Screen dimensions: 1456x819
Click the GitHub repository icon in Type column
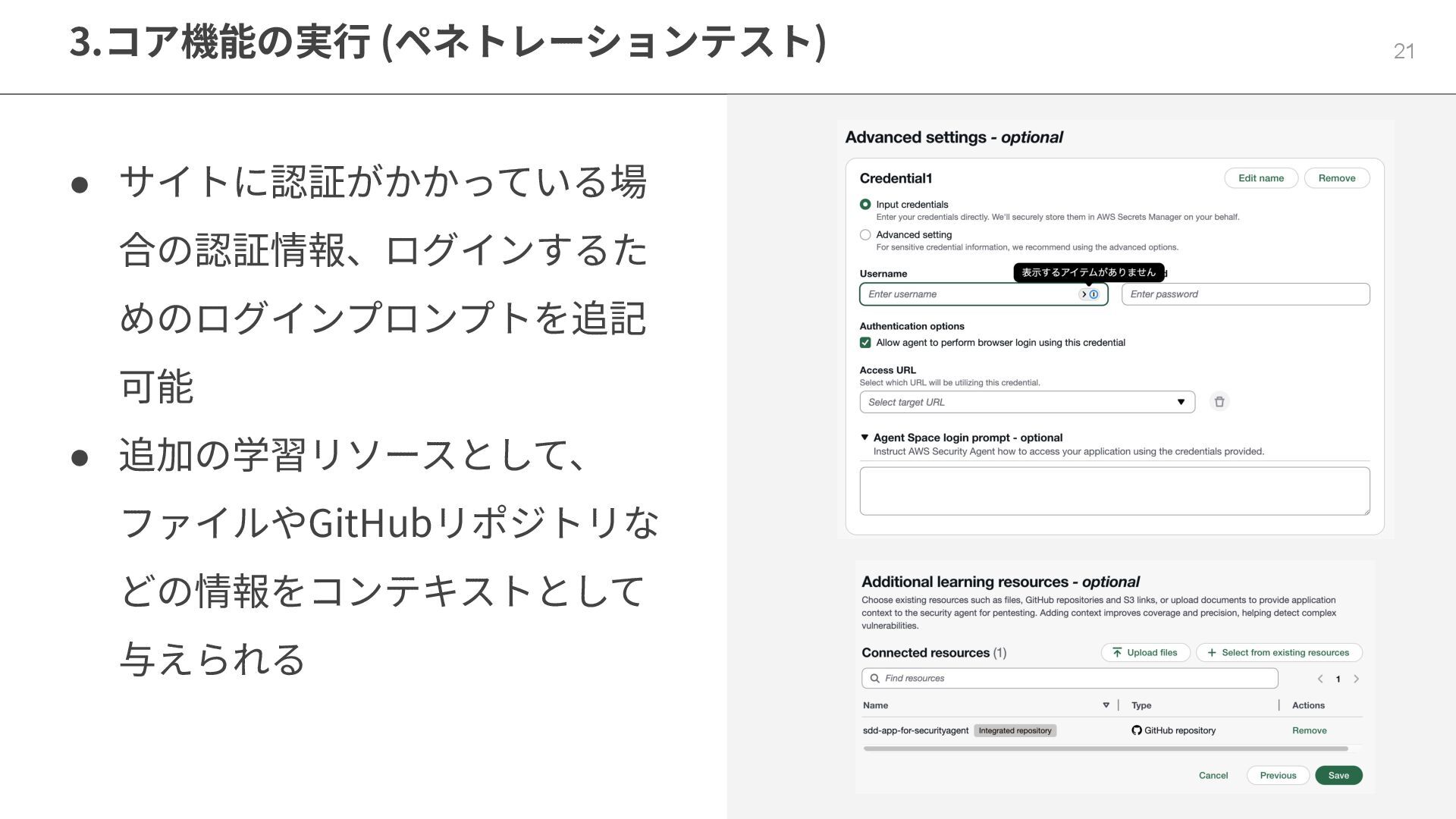pos(1136,730)
